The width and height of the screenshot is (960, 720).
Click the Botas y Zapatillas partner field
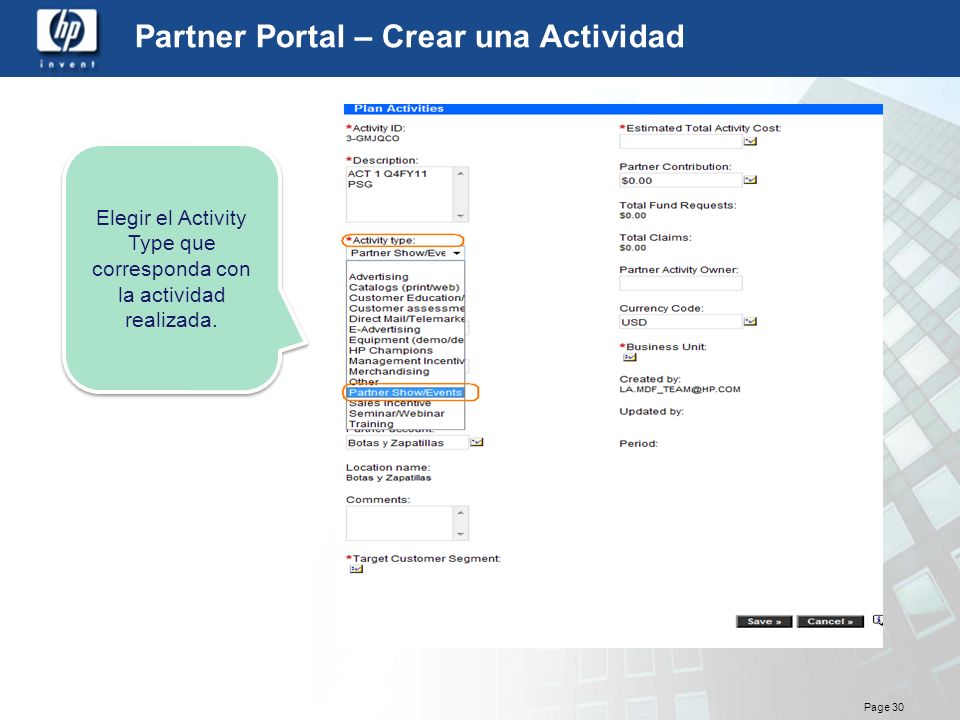pos(407,442)
